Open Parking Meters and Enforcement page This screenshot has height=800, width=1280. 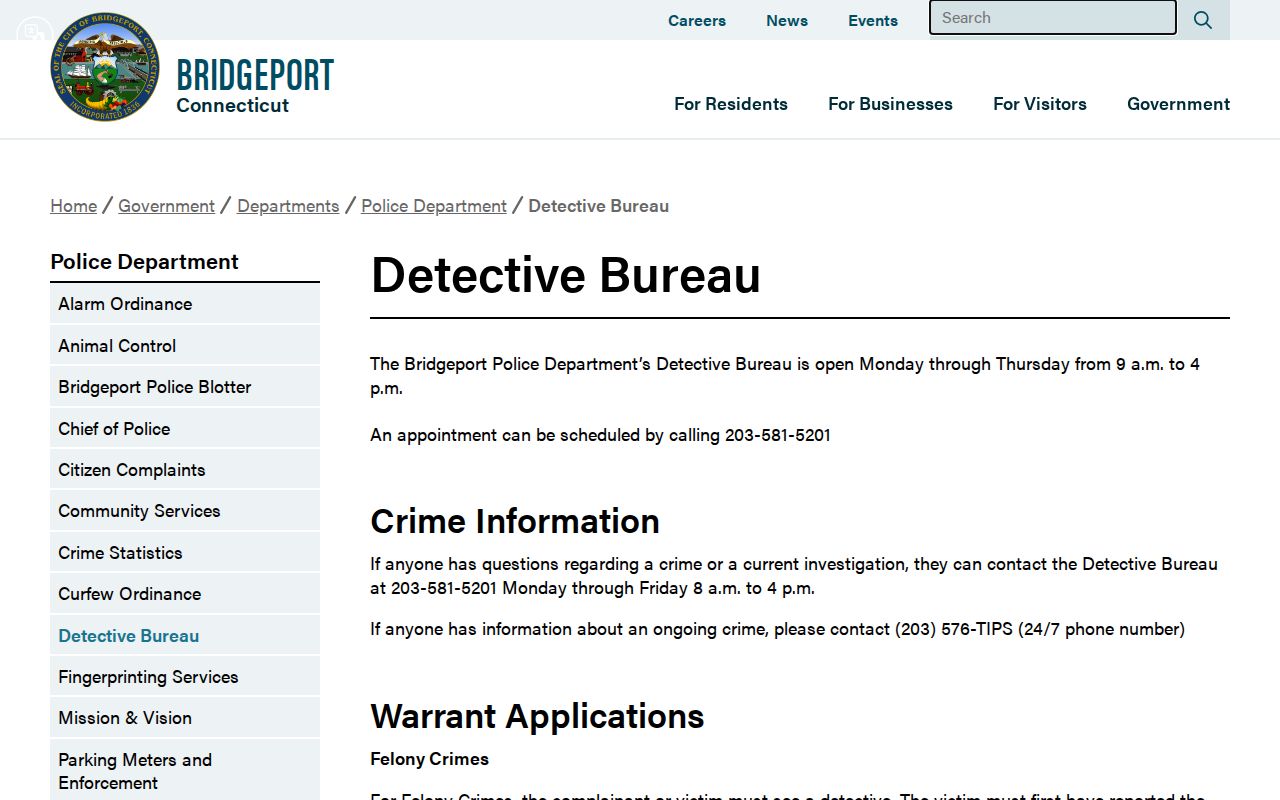click(x=185, y=771)
